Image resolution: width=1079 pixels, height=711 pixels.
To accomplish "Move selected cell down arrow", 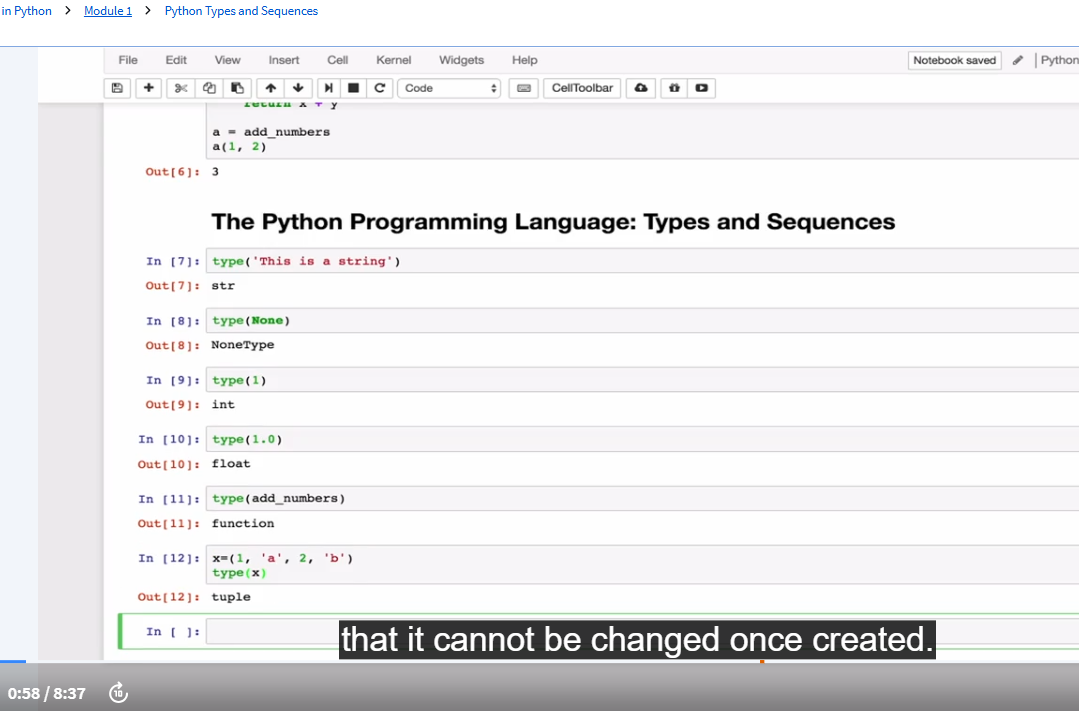I will click(x=298, y=88).
